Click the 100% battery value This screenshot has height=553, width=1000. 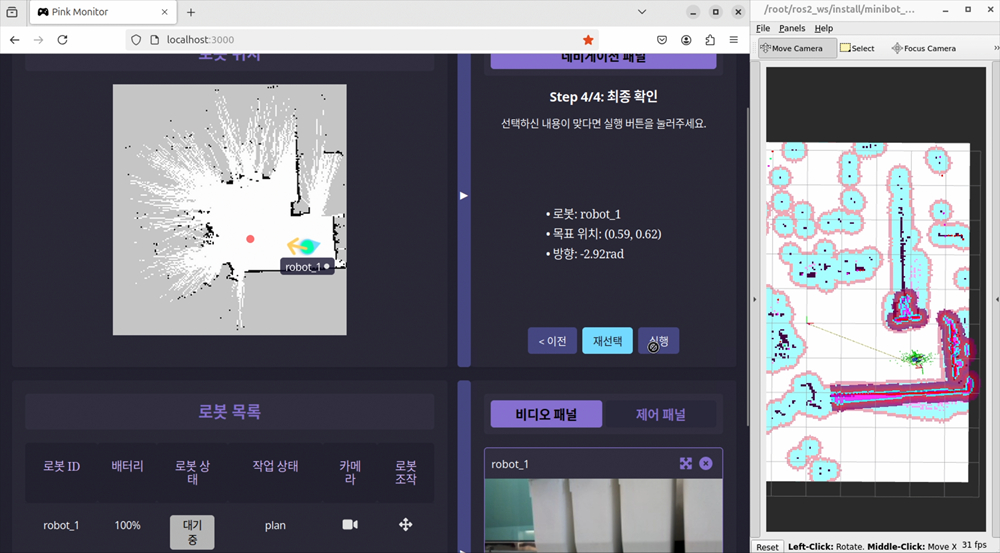pyautogui.click(x=128, y=526)
